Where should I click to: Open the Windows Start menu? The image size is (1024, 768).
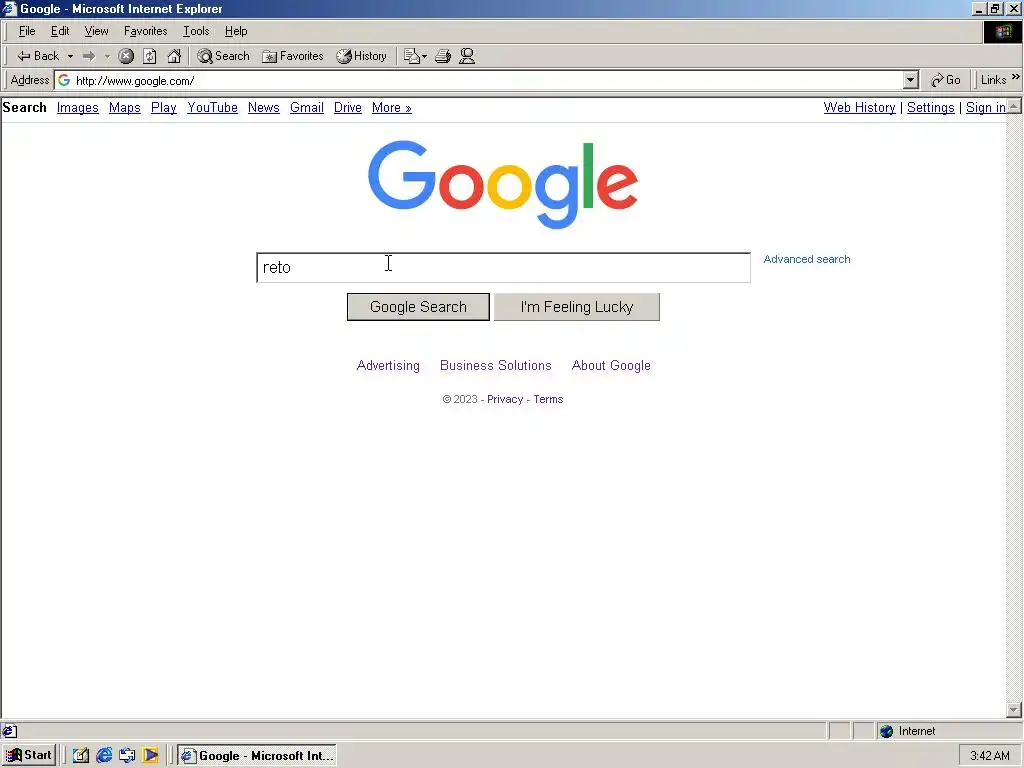[29, 756]
